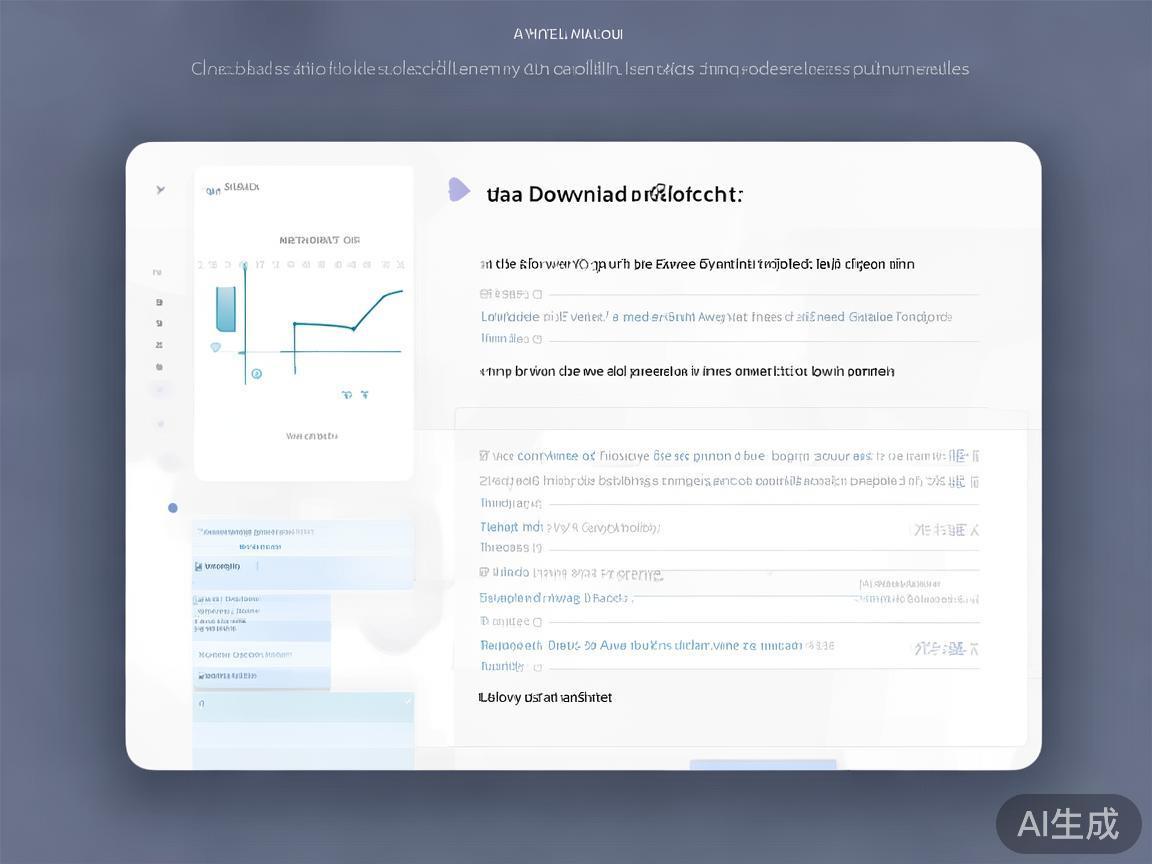1152x864 pixels.
Task: Click the arrow icon atop the left sidebar
Action: (160, 189)
